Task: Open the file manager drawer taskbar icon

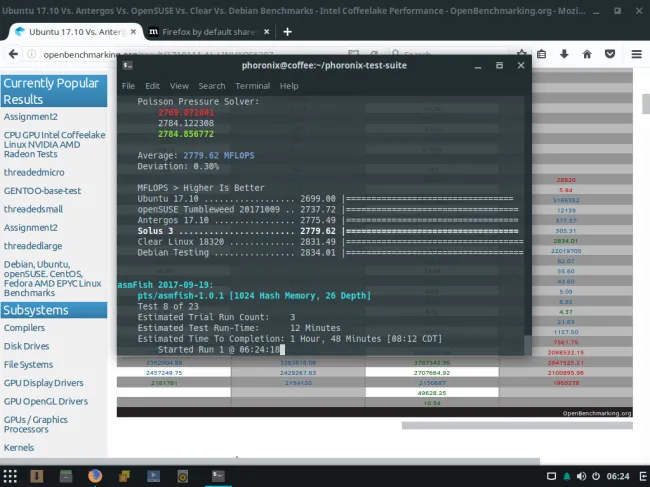Action: 66,476
